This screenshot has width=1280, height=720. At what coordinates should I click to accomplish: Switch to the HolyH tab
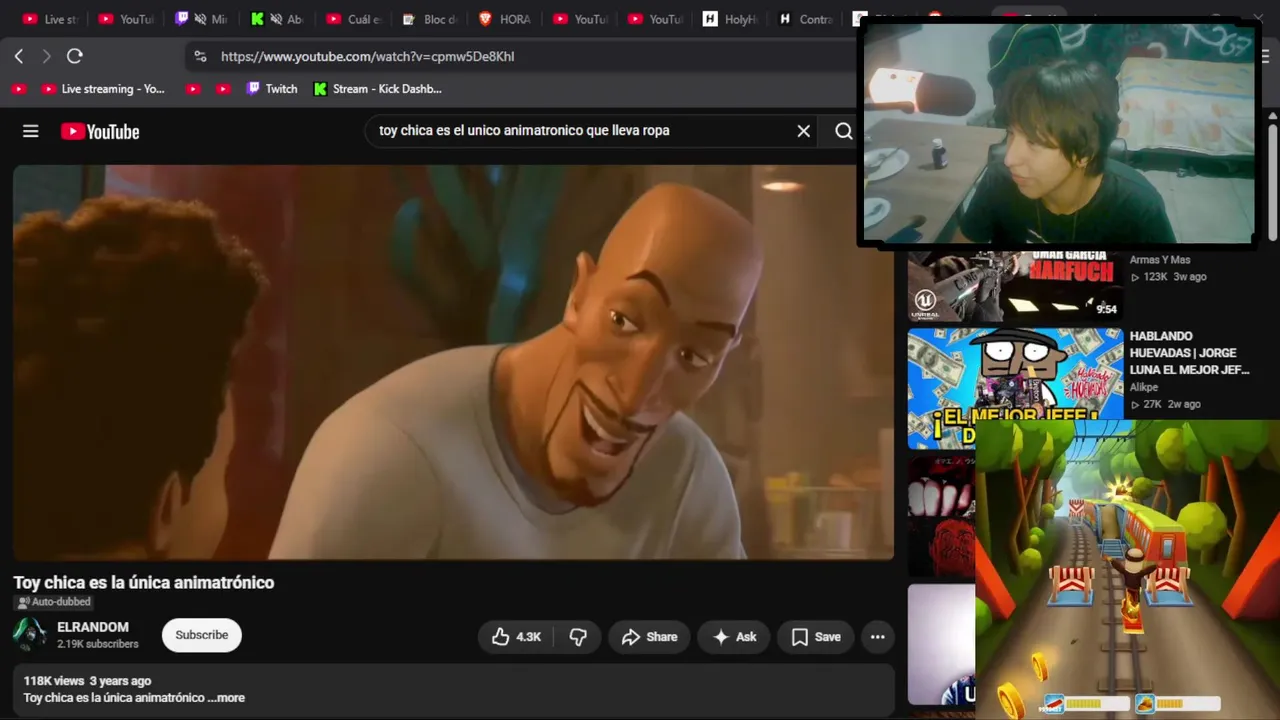pos(730,19)
